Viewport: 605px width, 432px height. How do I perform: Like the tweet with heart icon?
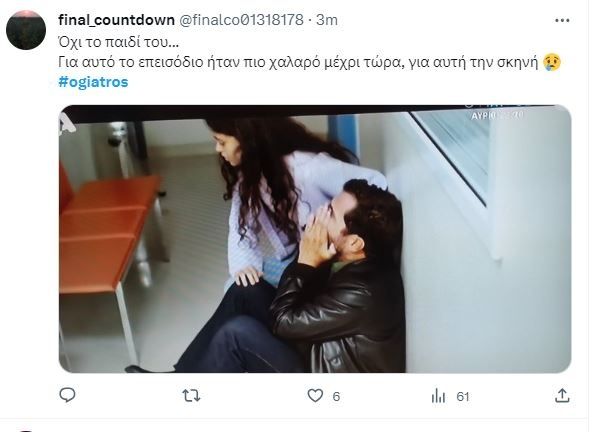pos(315,395)
